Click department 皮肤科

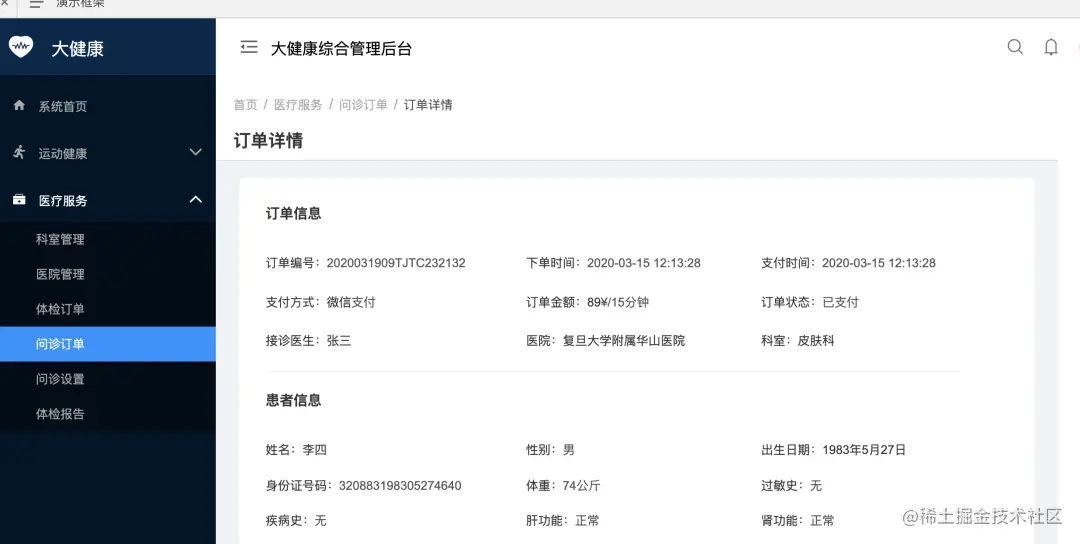point(816,341)
